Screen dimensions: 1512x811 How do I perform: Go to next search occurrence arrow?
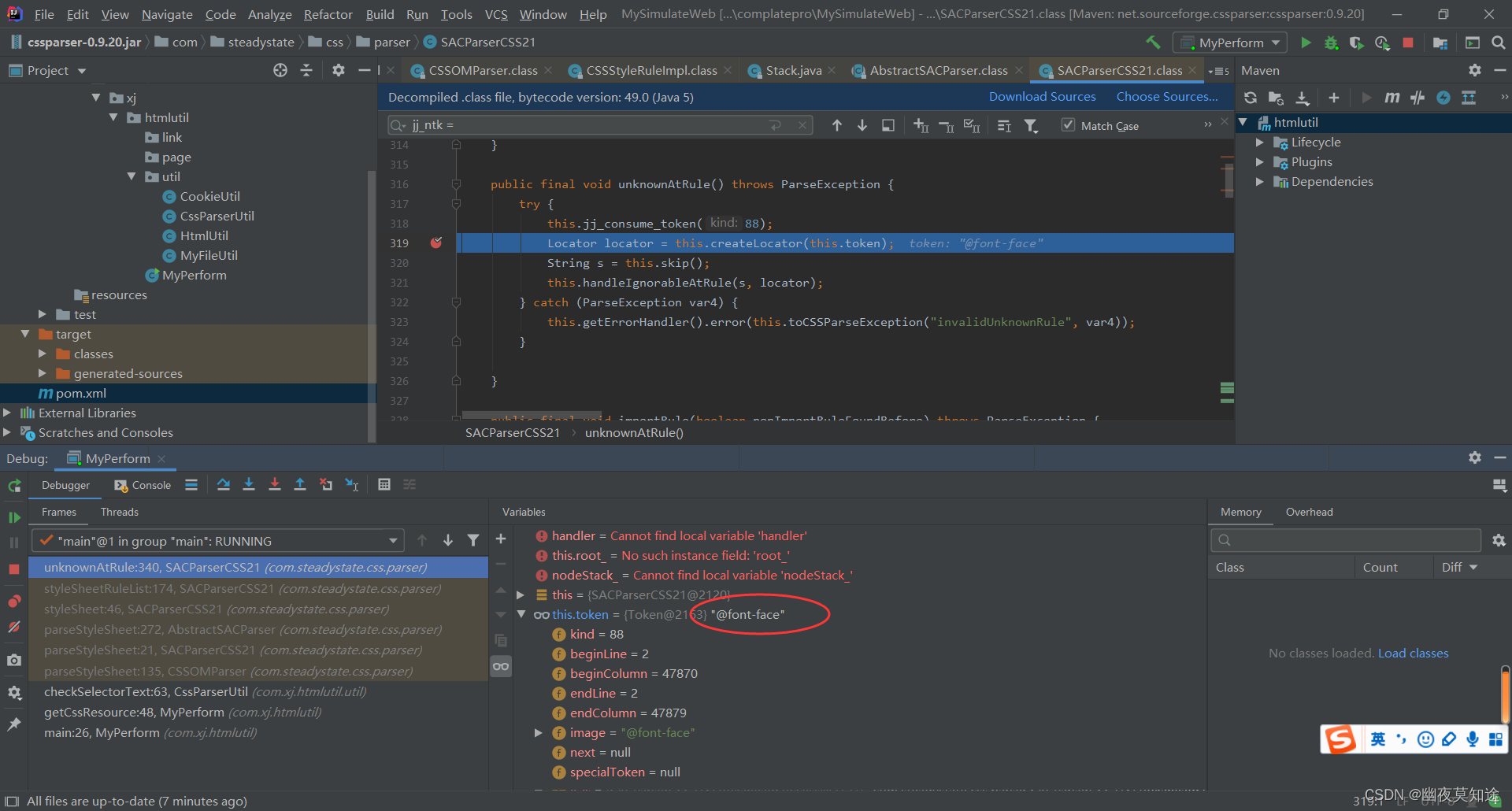tap(862, 125)
